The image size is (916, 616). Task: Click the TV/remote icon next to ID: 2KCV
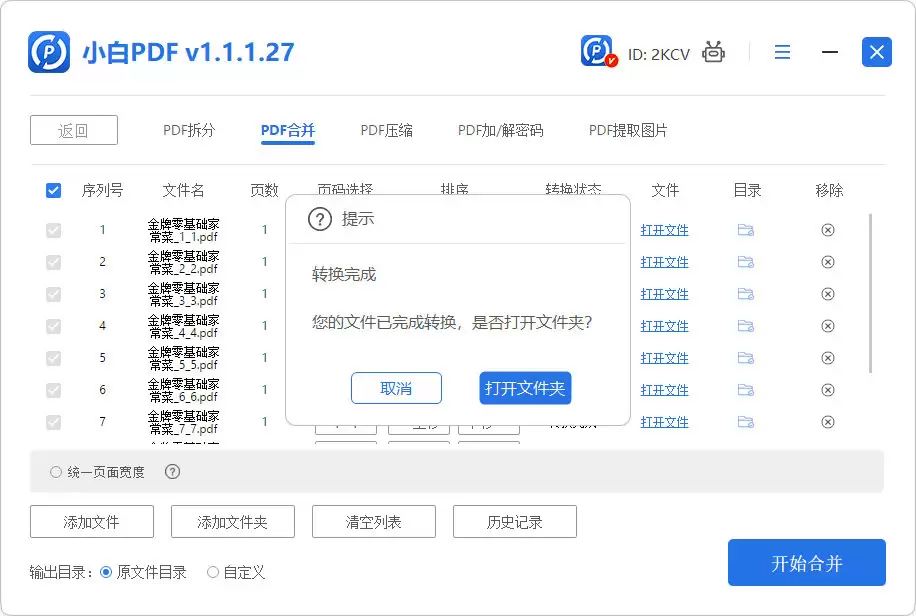[713, 52]
